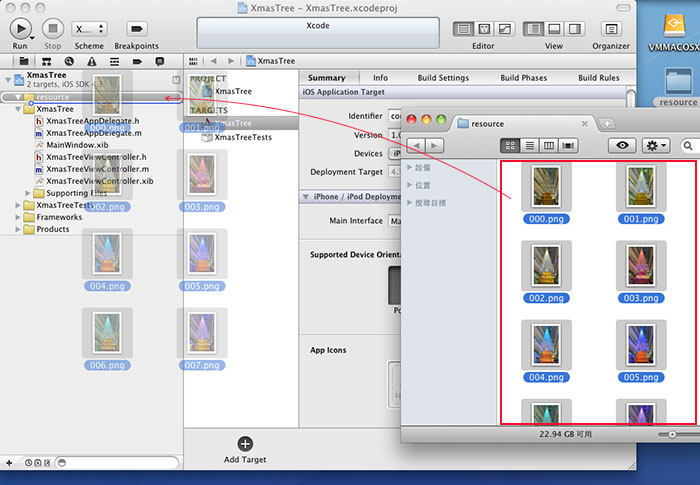Expand the Frameworks group
Image resolution: width=700 pixels, height=485 pixels.
tap(17, 217)
